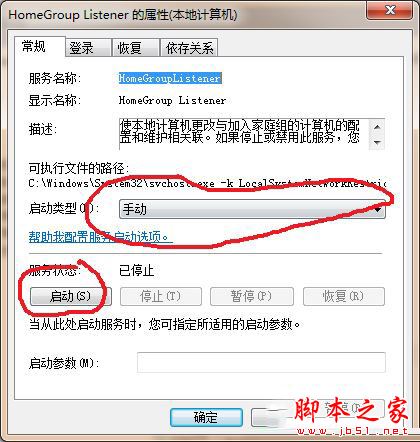Select the 常规 tab

point(40,46)
